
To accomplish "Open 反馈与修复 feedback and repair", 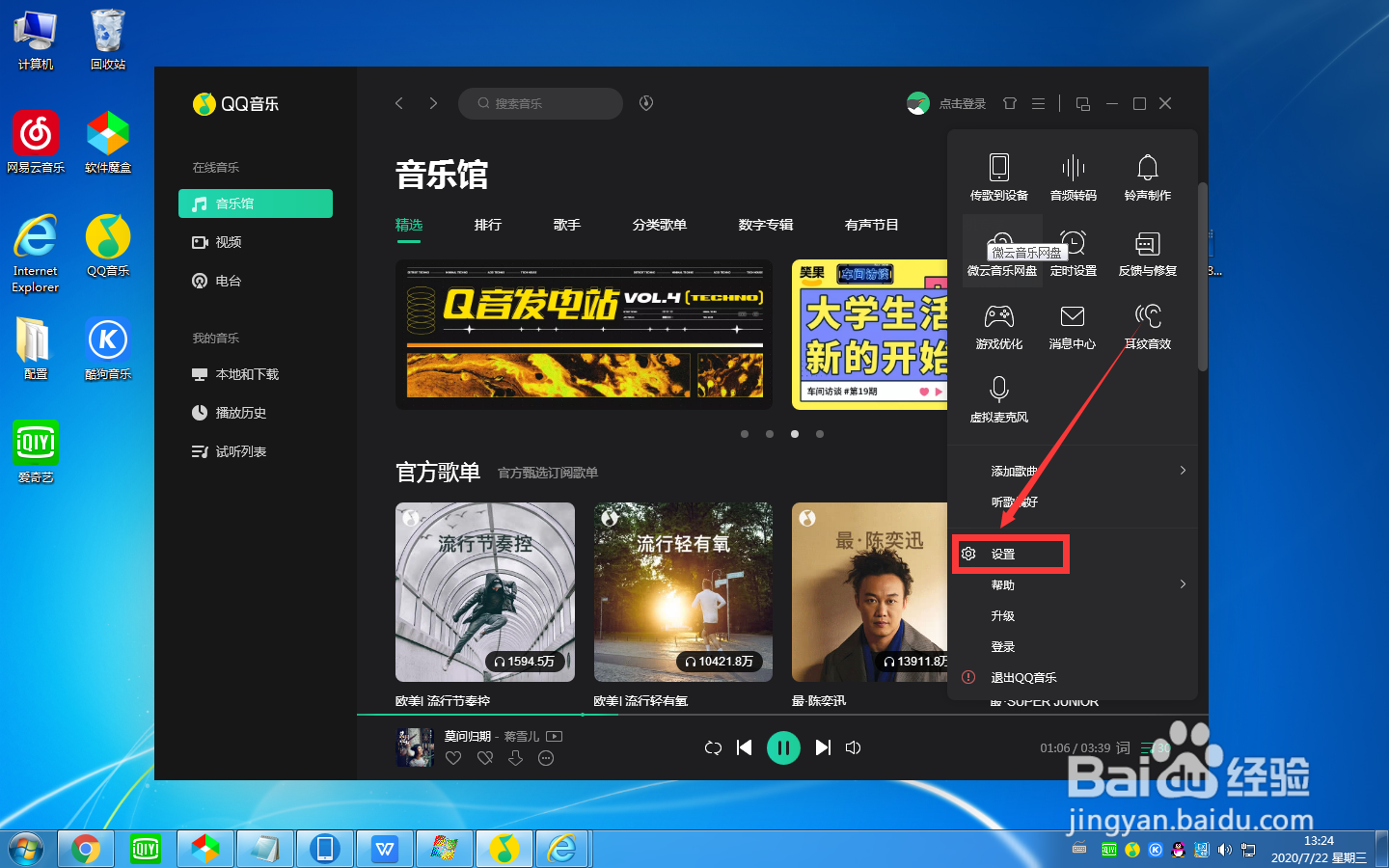I will tap(1148, 253).
